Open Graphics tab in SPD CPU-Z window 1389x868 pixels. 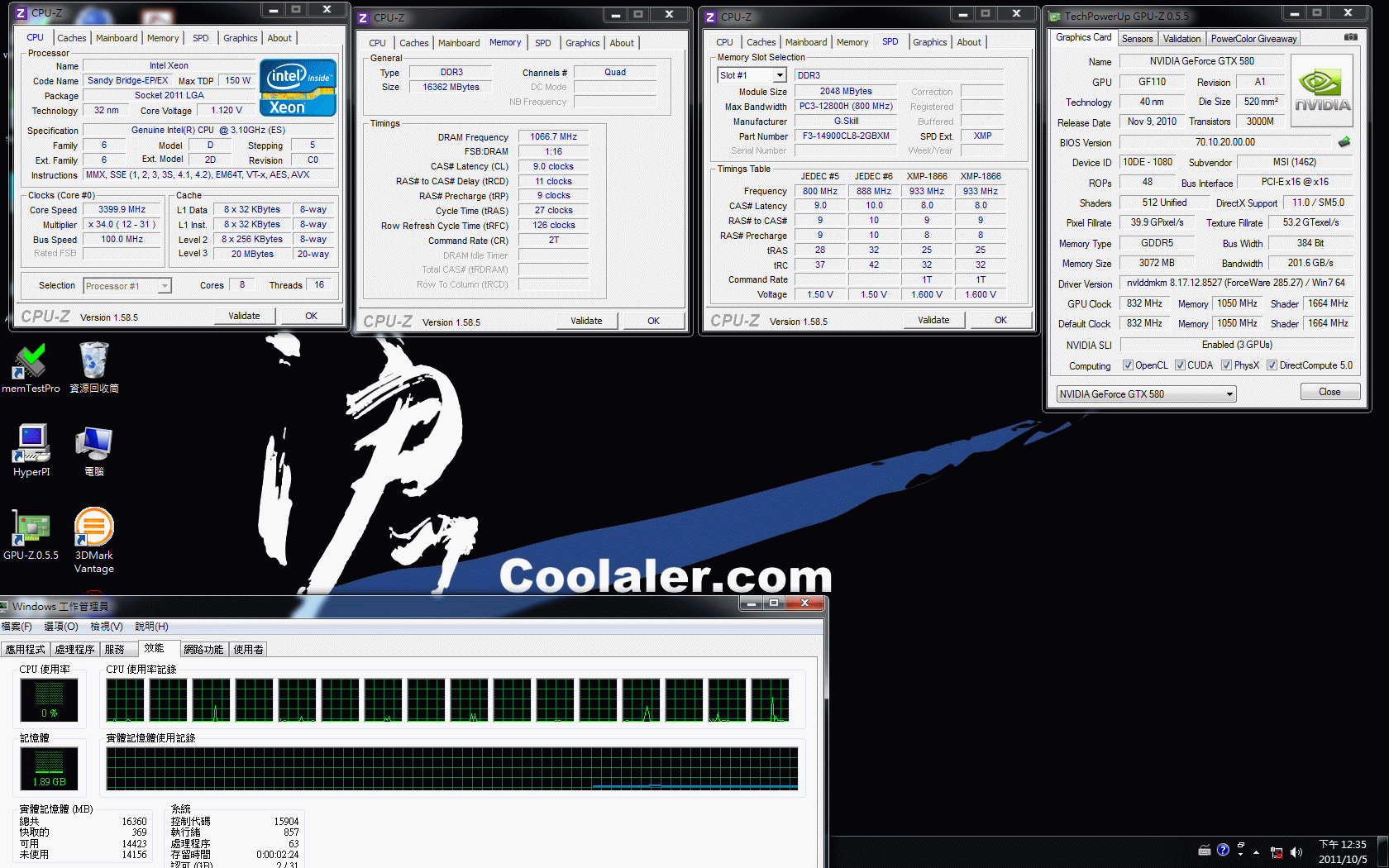[x=929, y=42]
